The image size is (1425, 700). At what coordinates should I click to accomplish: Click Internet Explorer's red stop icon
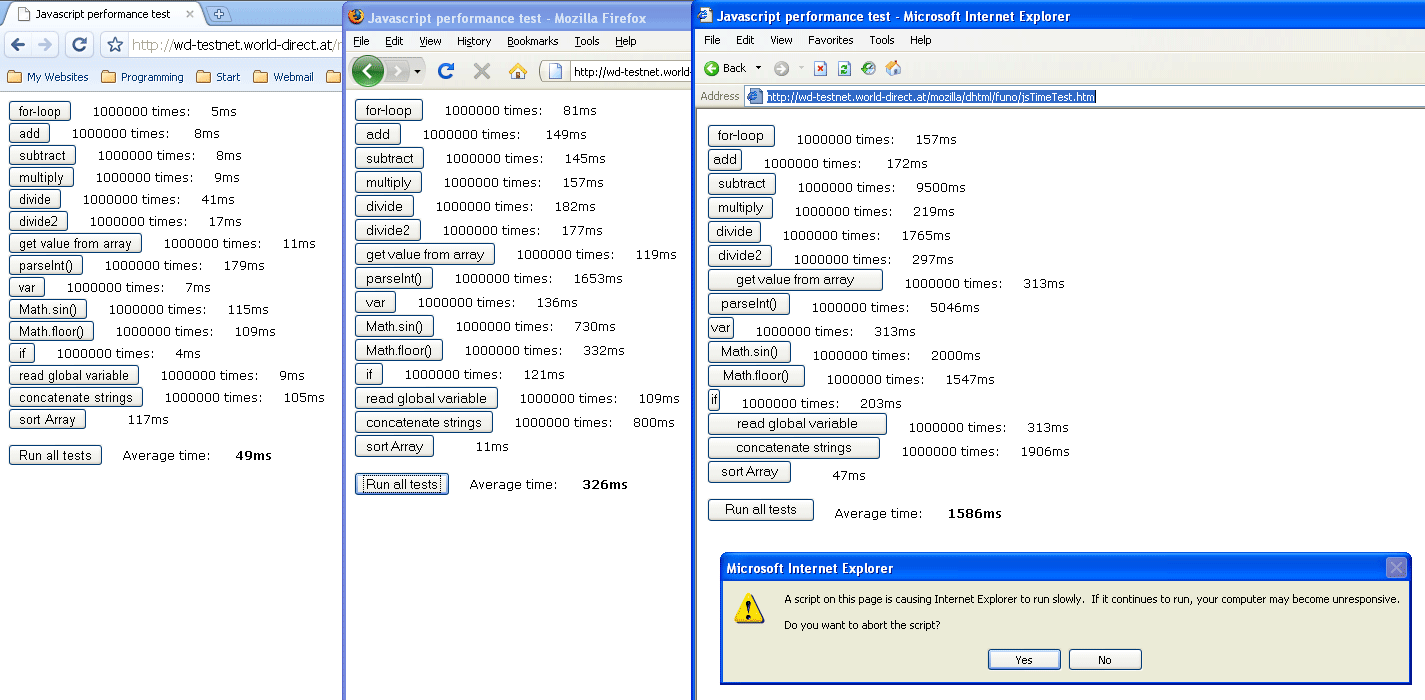tap(820, 68)
